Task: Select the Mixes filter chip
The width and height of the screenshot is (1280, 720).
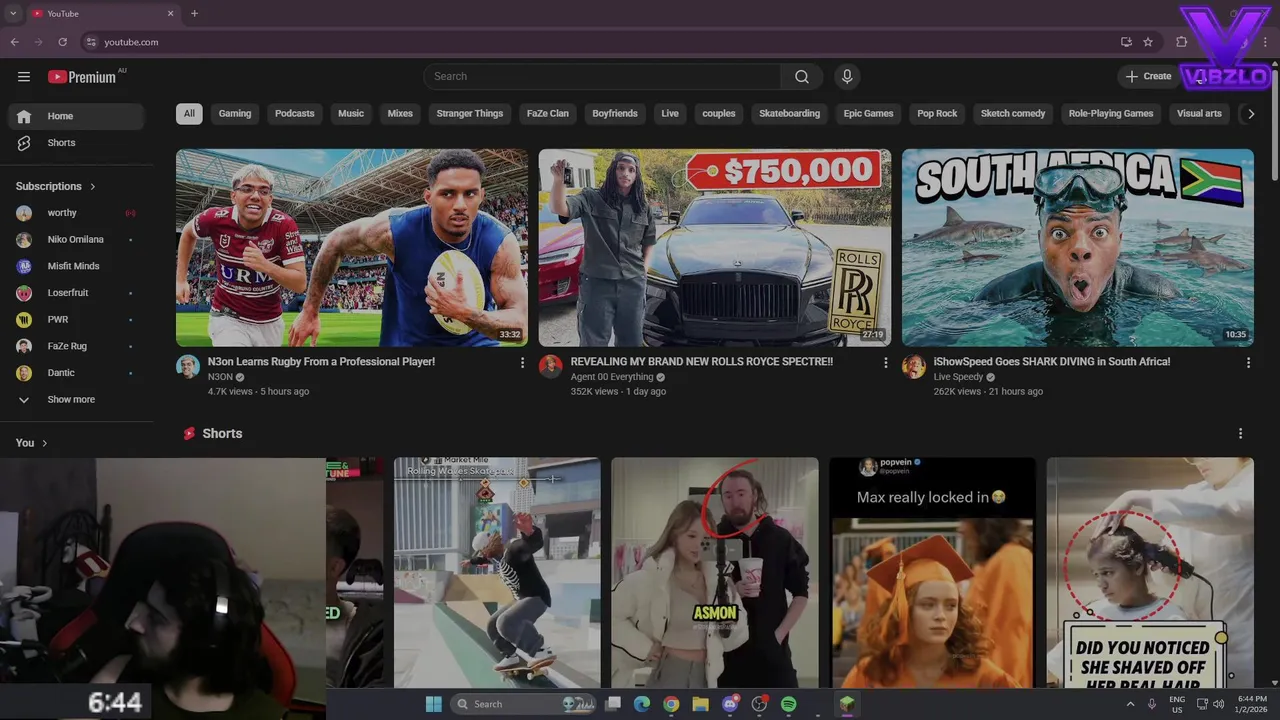Action: [400, 114]
